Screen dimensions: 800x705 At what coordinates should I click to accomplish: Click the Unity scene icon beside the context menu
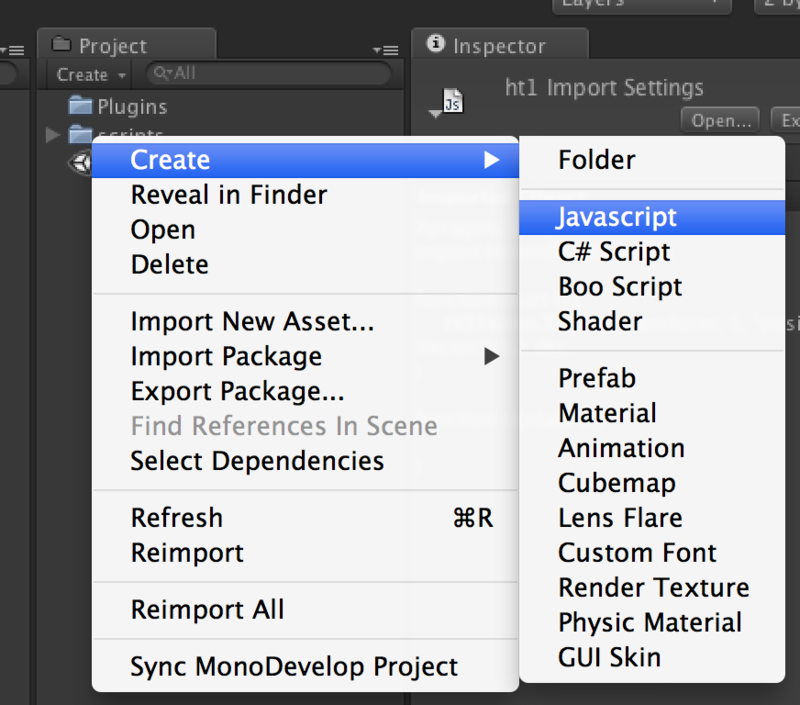click(x=79, y=162)
